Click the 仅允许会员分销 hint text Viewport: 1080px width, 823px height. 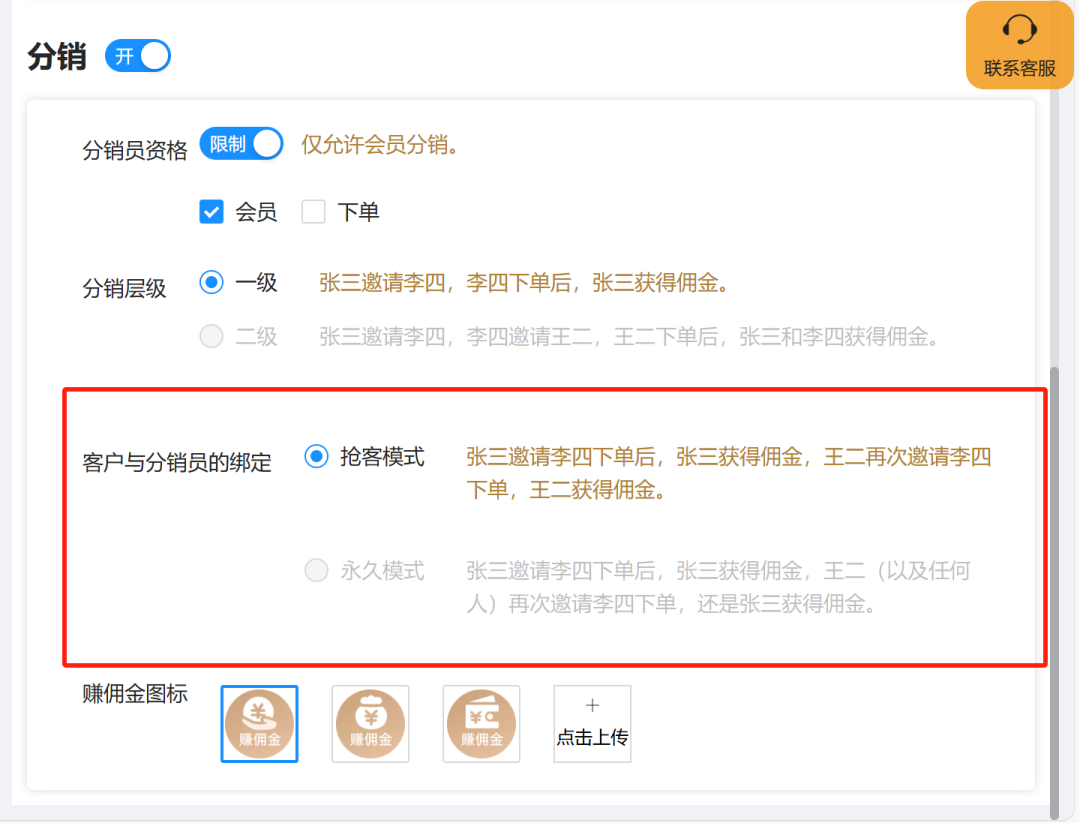[x=380, y=145]
